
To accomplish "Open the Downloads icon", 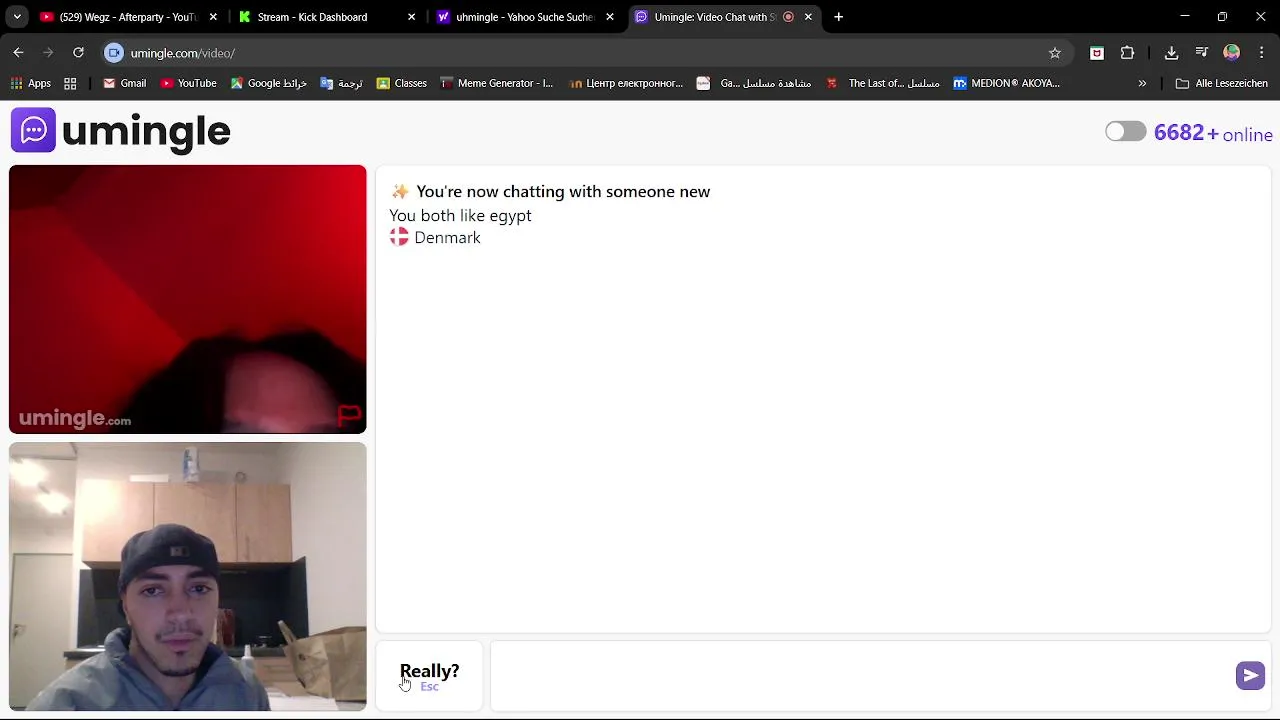I will pos(1171,53).
